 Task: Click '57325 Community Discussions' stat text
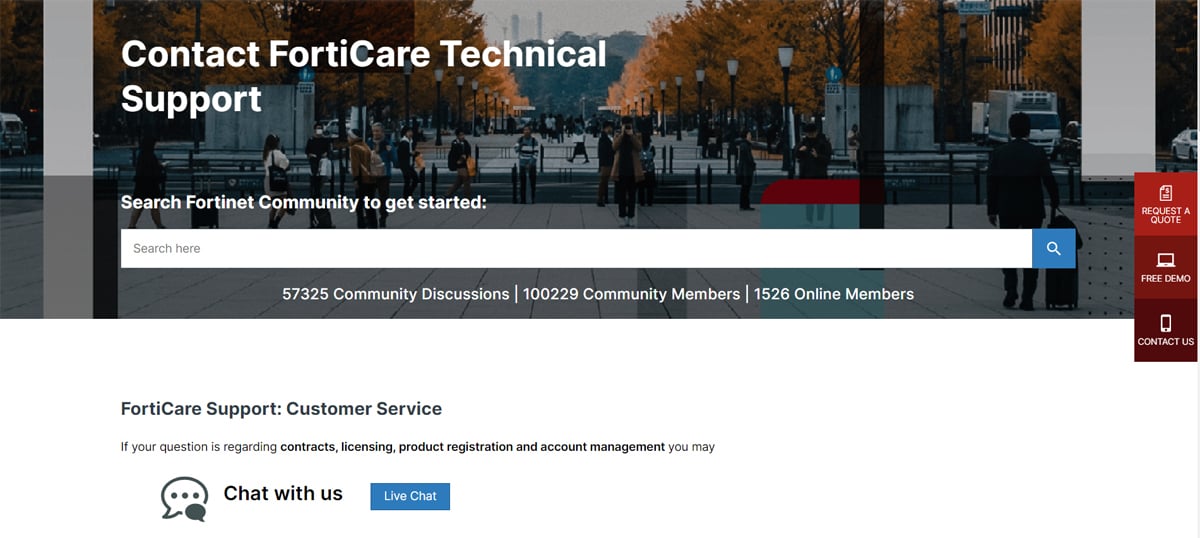click(395, 294)
